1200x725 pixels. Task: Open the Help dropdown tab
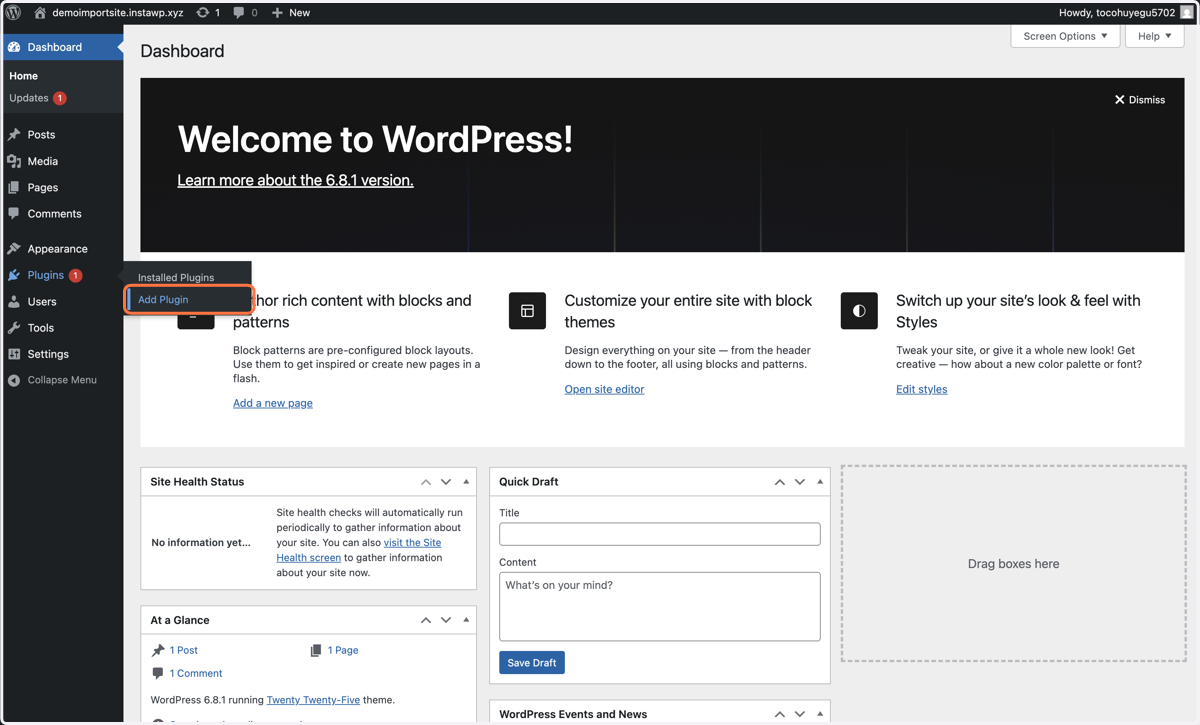(1155, 36)
